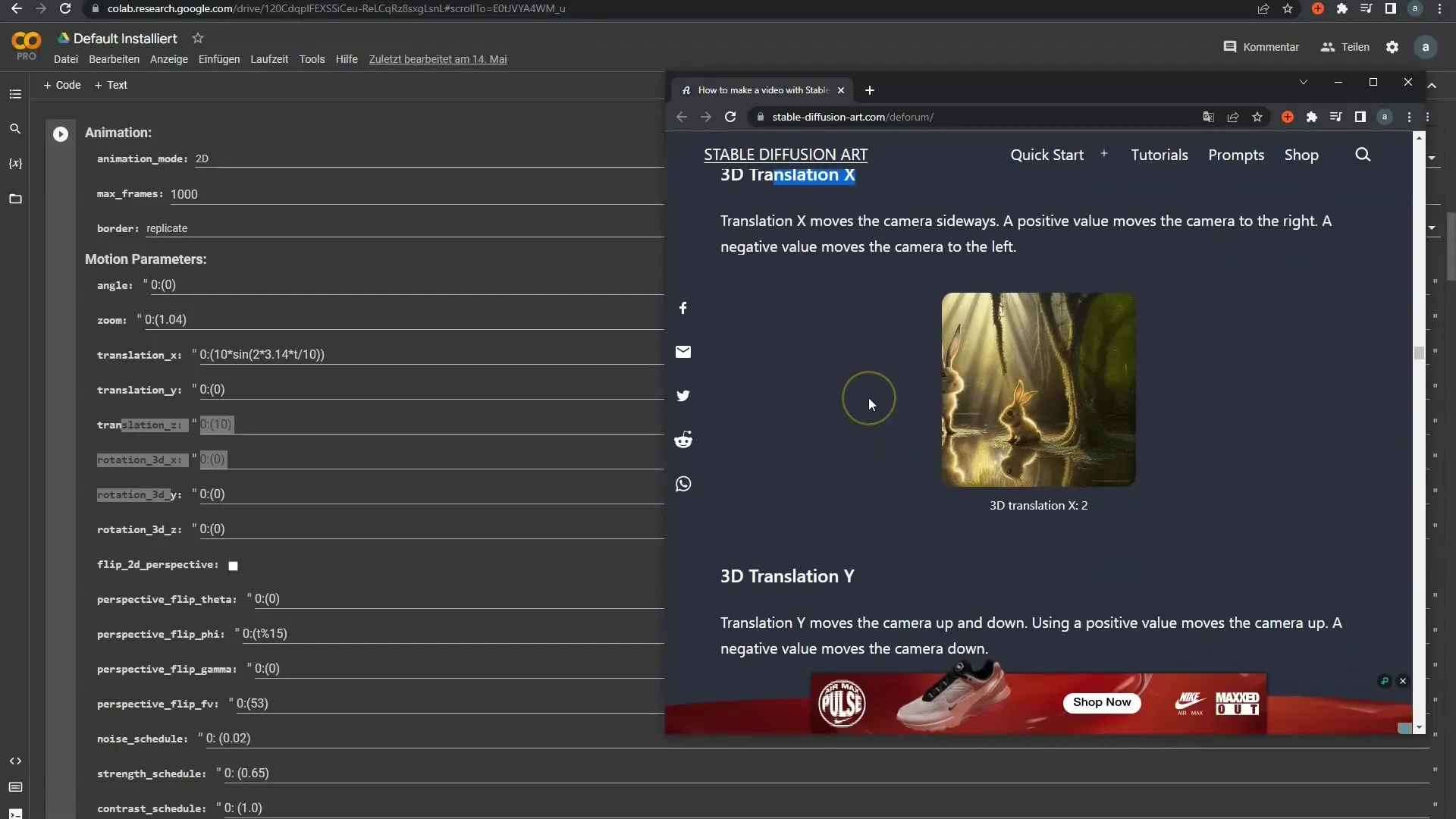Open Colab variables {x} sidebar icon
This screenshot has height=819, width=1456.
(15, 164)
